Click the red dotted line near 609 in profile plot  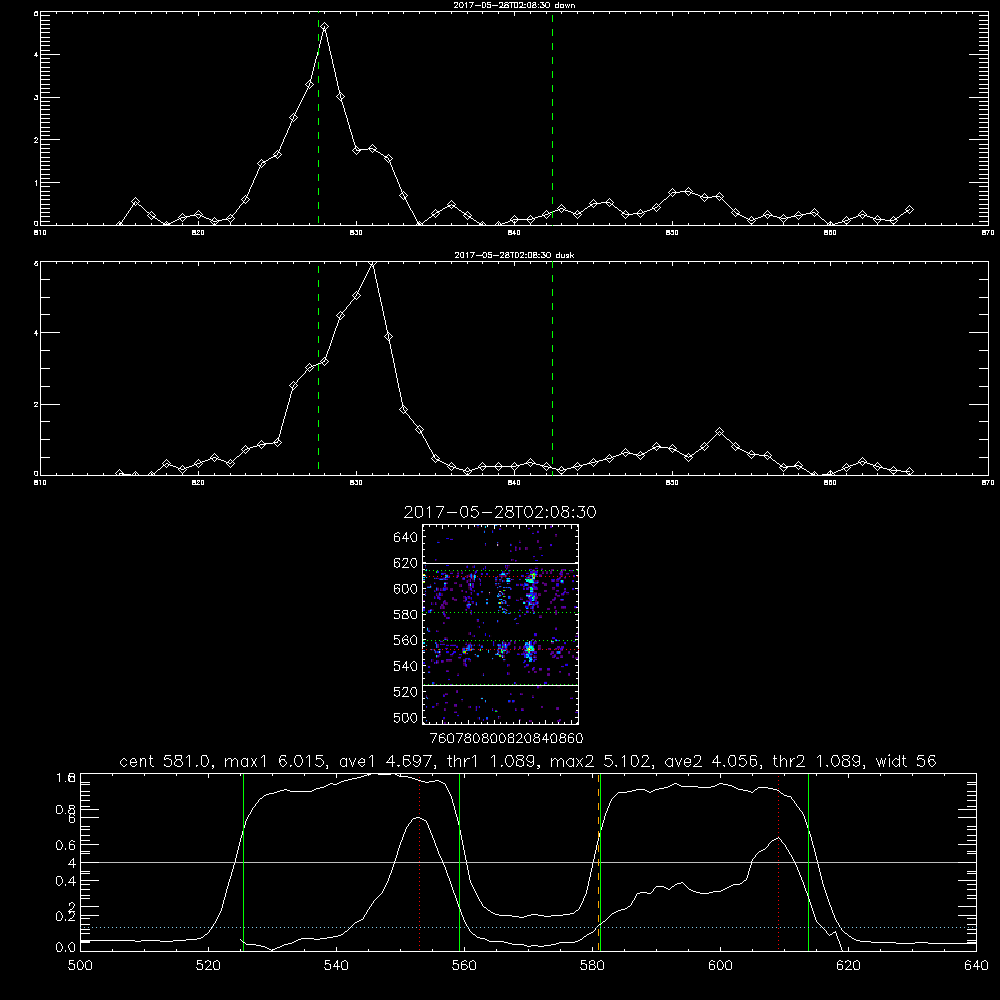[779, 864]
